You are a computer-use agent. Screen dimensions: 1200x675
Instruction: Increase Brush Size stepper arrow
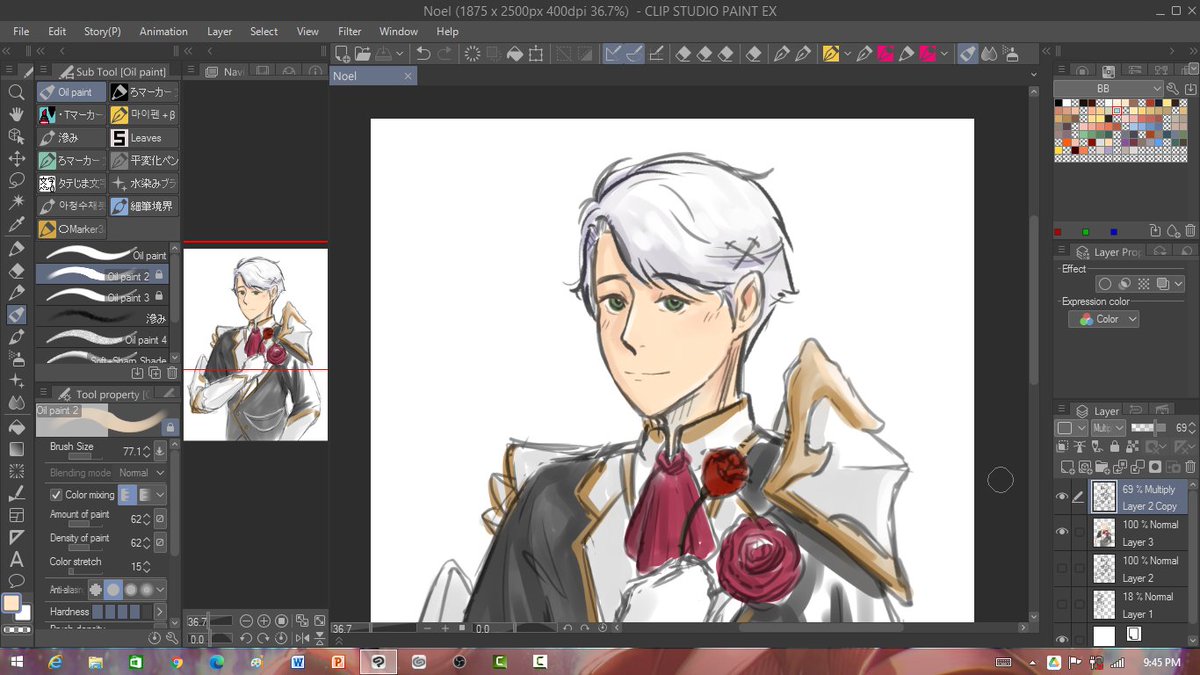[x=147, y=448]
